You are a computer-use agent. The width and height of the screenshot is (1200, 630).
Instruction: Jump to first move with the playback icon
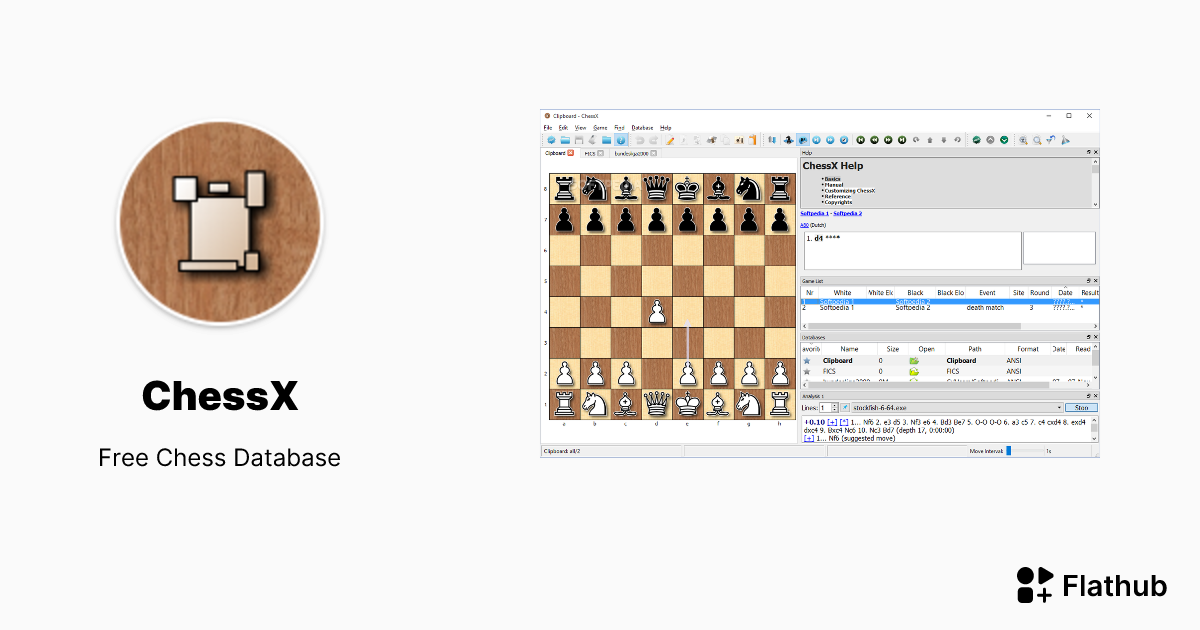click(x=860, y=141)
